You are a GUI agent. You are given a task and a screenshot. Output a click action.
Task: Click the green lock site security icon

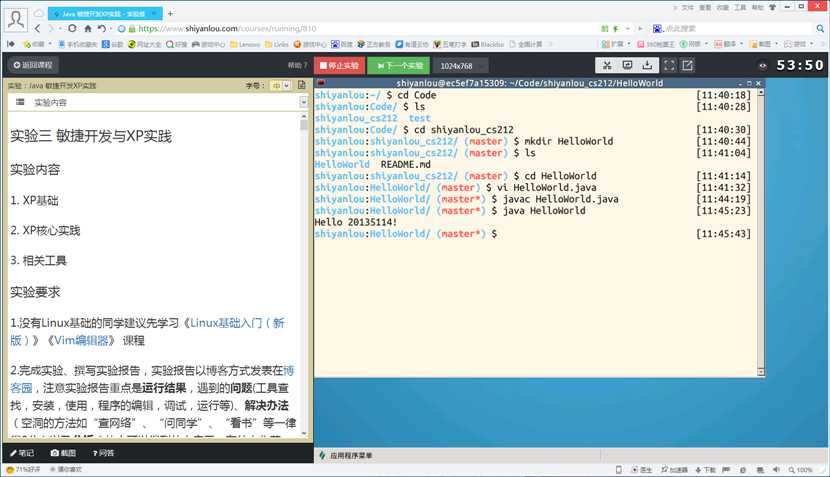[132, 29]
